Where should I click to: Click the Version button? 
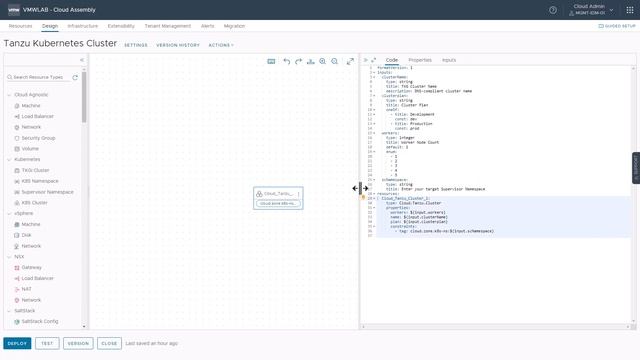[78, 343]
